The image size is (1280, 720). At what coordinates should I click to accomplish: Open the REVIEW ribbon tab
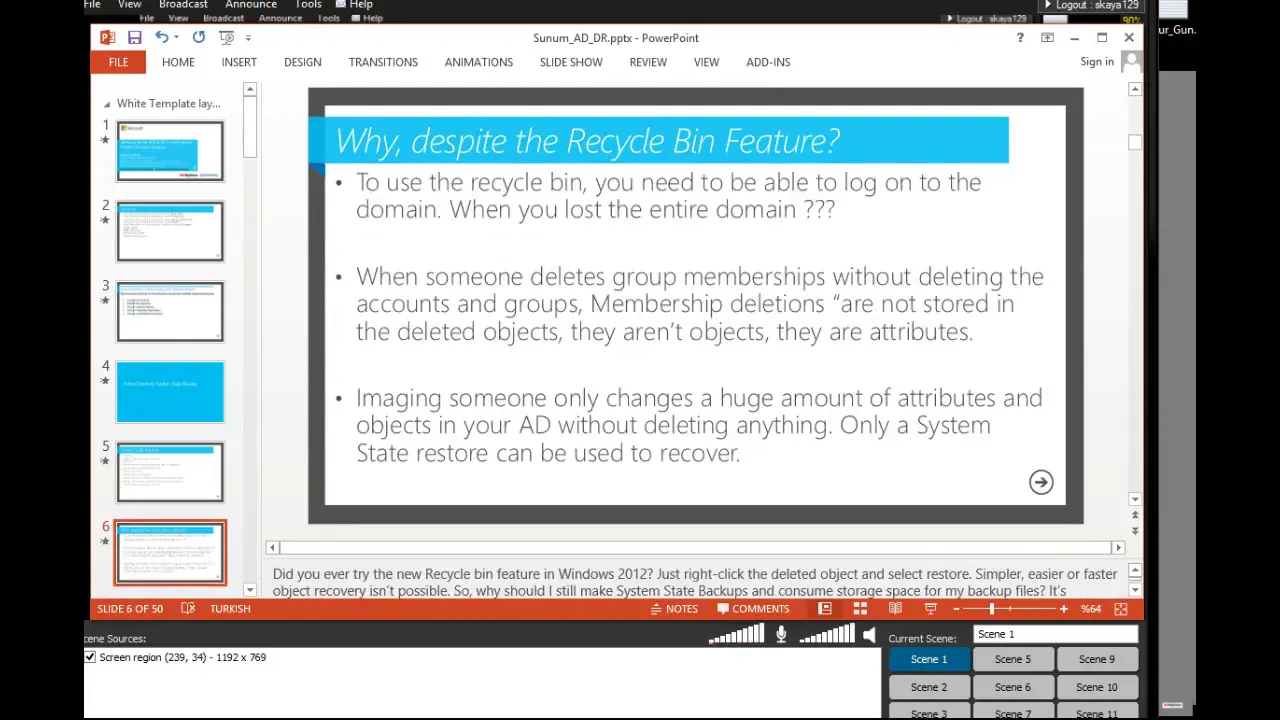648,62
